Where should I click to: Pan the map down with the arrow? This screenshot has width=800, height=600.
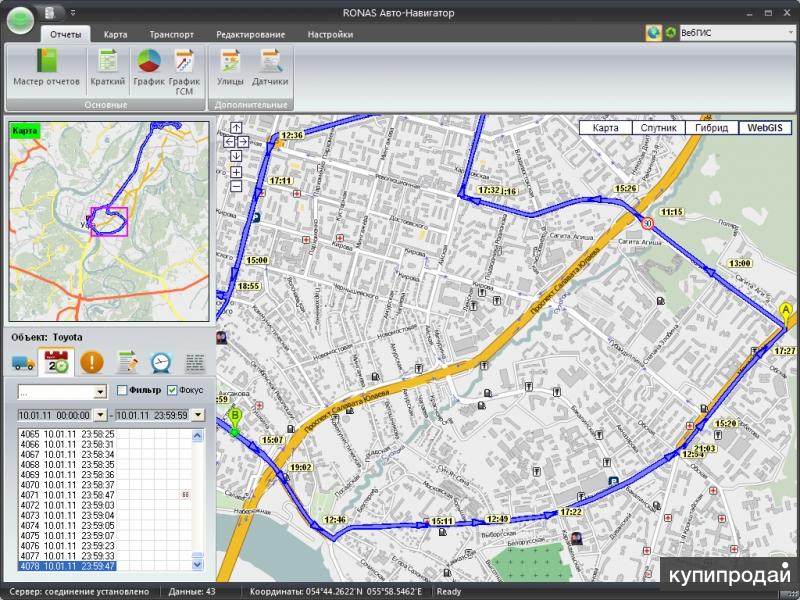point(236,156)
